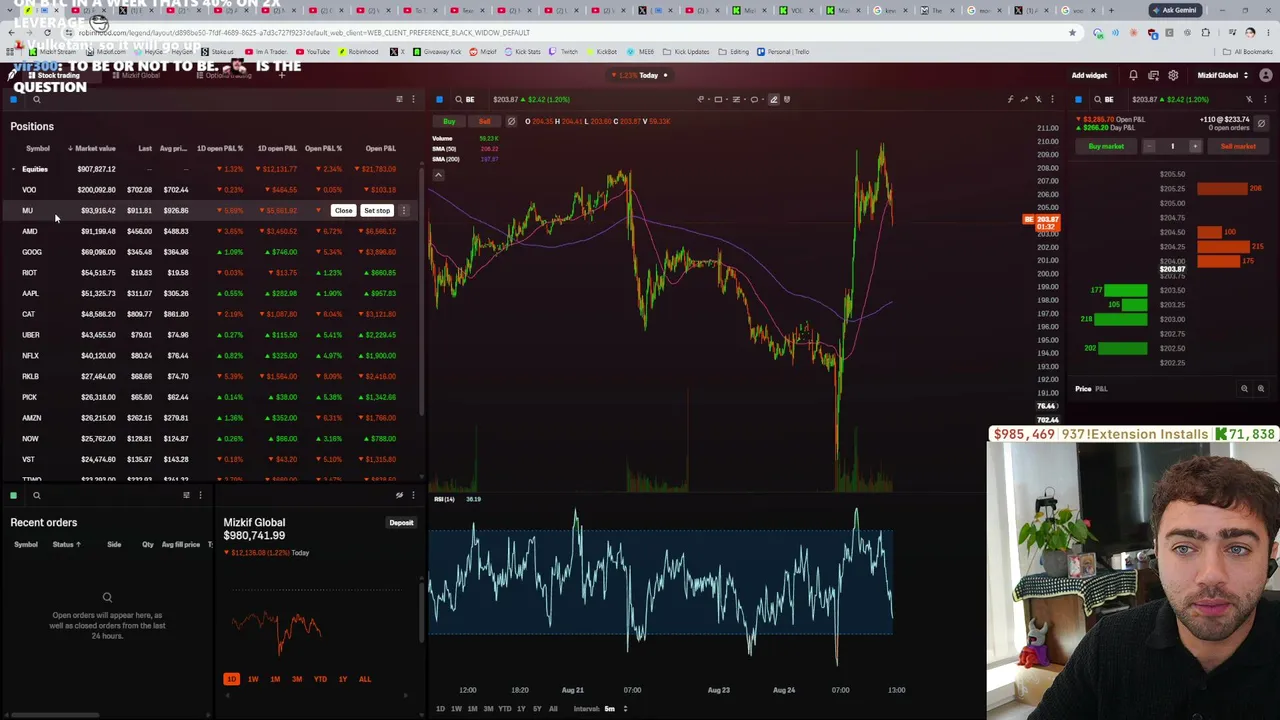Click Buy market in the order ladder
The image size is (1280, 720).
(x=1106, y=146)
